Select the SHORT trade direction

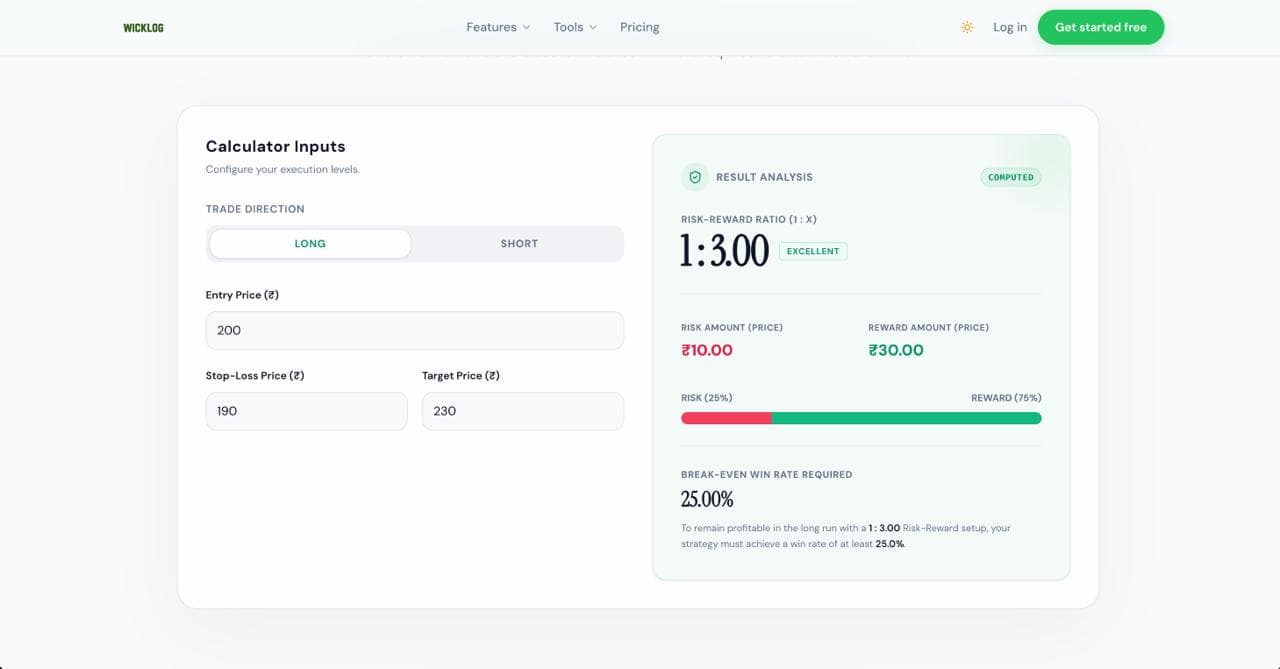[x=519, y=244]
